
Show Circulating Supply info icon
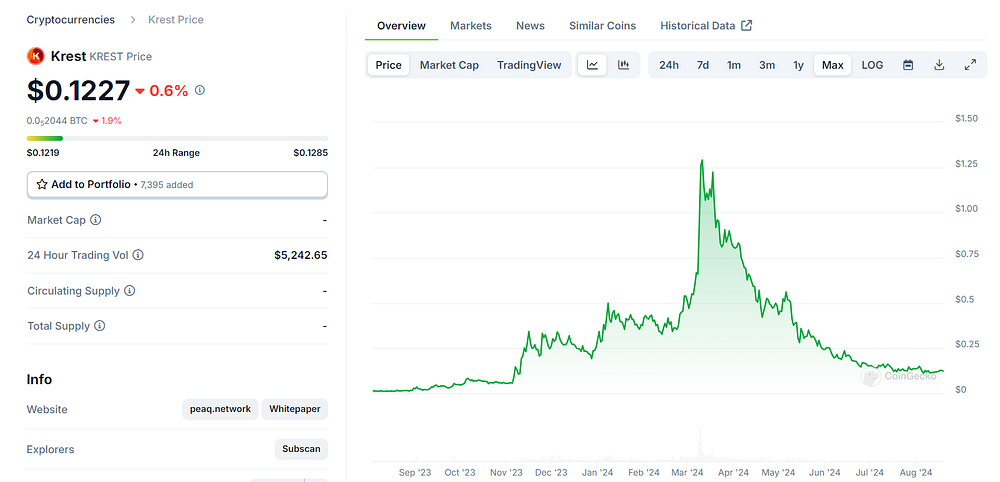click(129, 291)
